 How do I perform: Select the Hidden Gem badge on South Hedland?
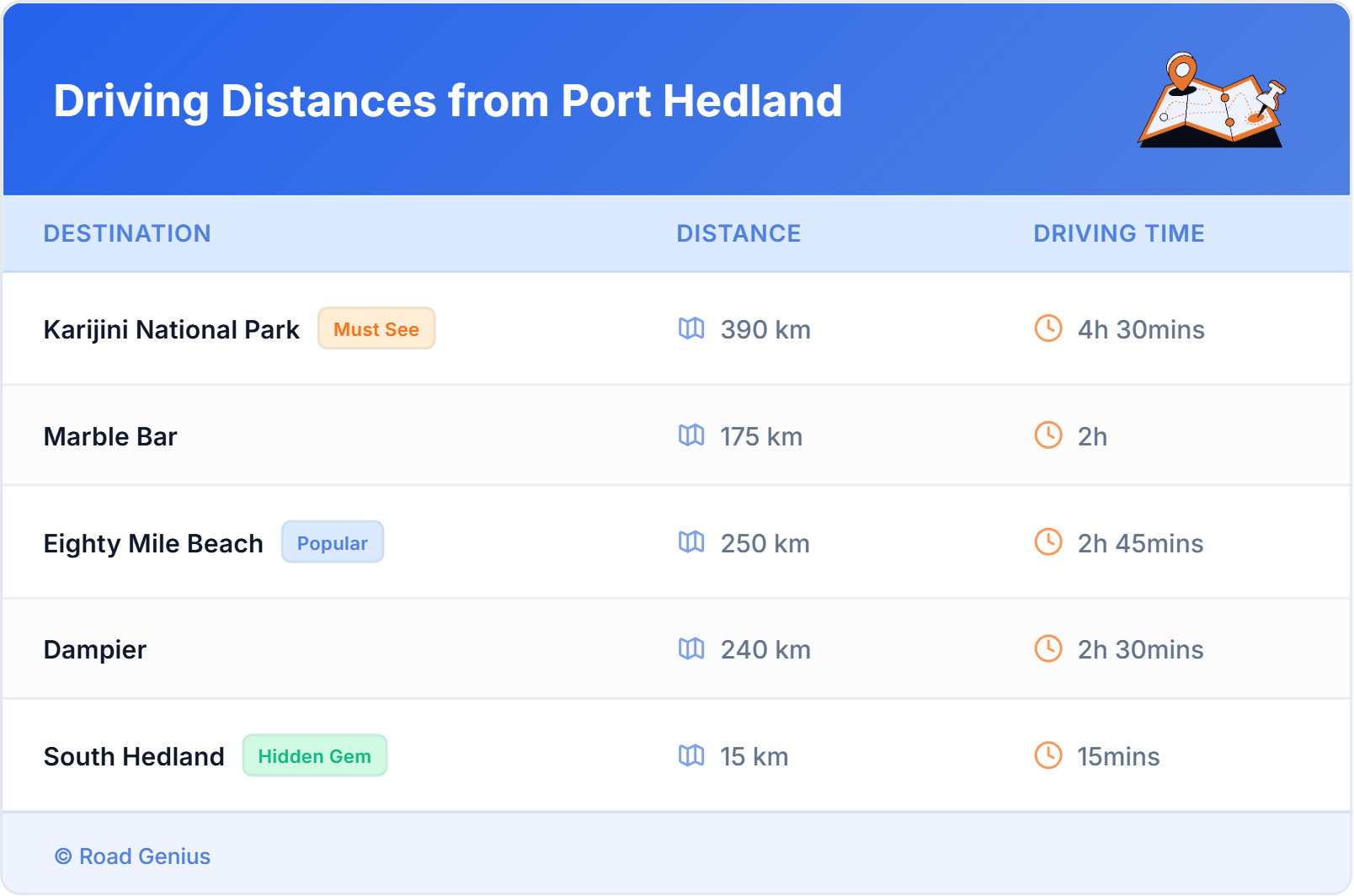(x=315, y=755)
